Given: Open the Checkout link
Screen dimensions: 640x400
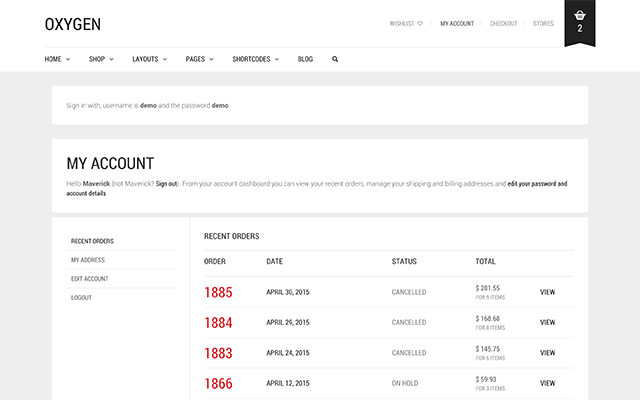Looking at the screenshot, I should [503, 24].
